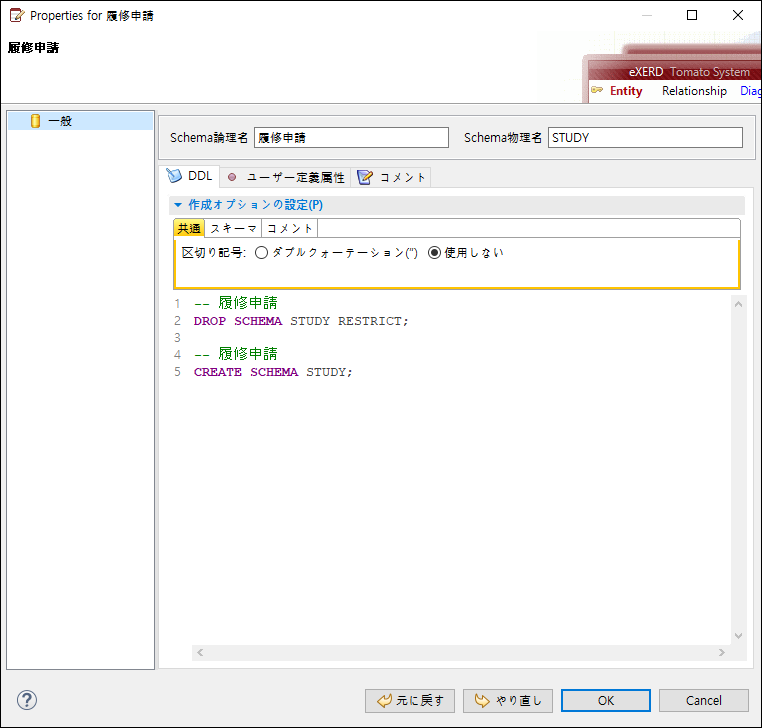Click the yellow database icon beside 一般

coord(35,121)
